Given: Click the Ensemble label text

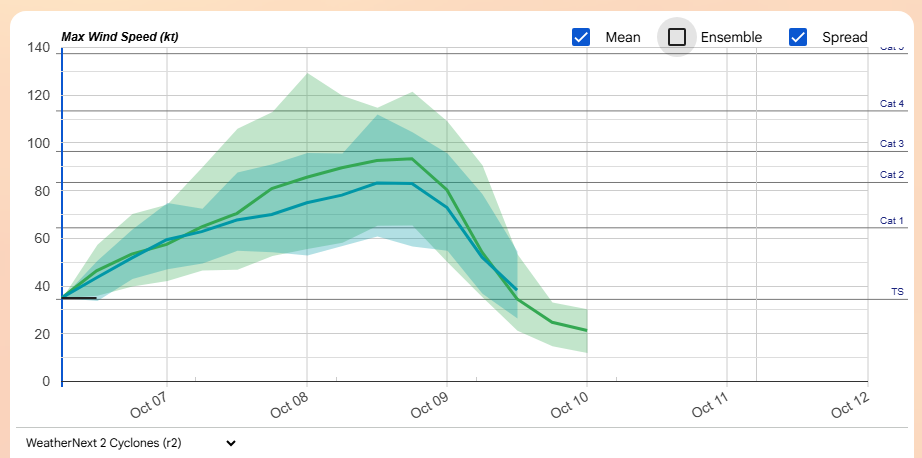Looking at the screenshot, I should pyautogui.click(x=731, y=38).
